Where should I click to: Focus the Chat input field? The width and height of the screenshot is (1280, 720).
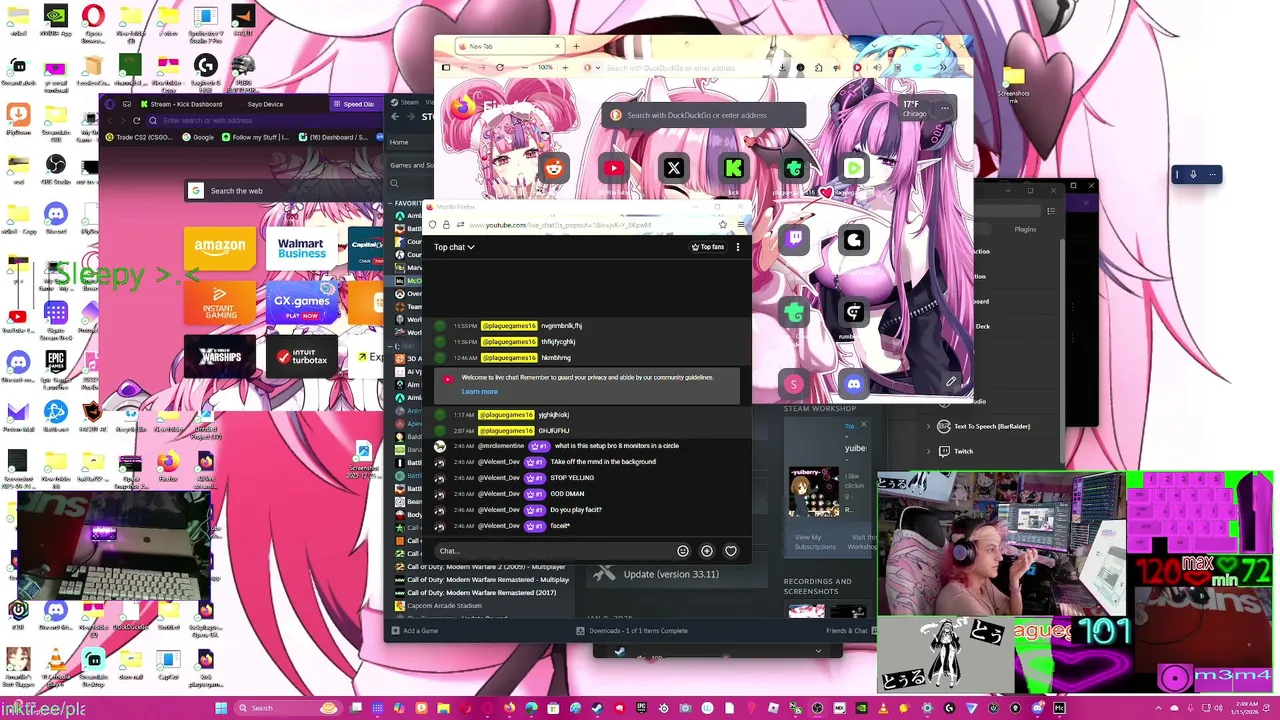tap(553, 551)
